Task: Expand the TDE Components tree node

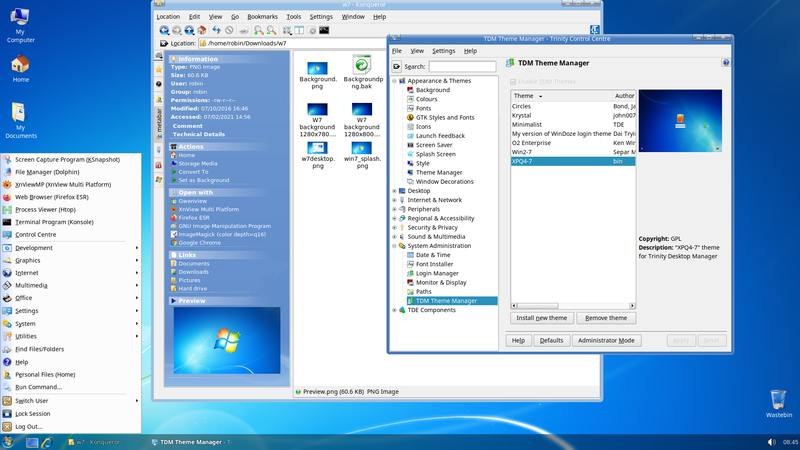Action: (394, 310)
